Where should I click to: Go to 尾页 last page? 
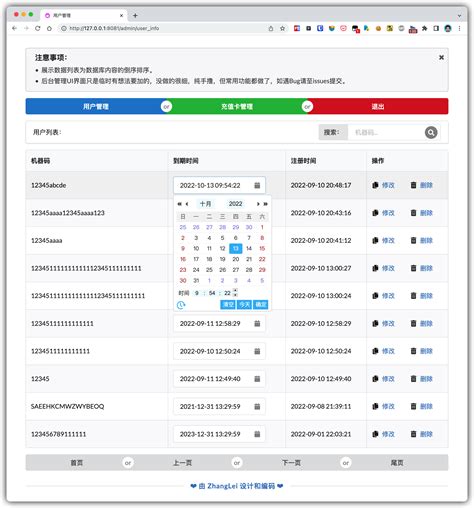(x=397, y=463)
